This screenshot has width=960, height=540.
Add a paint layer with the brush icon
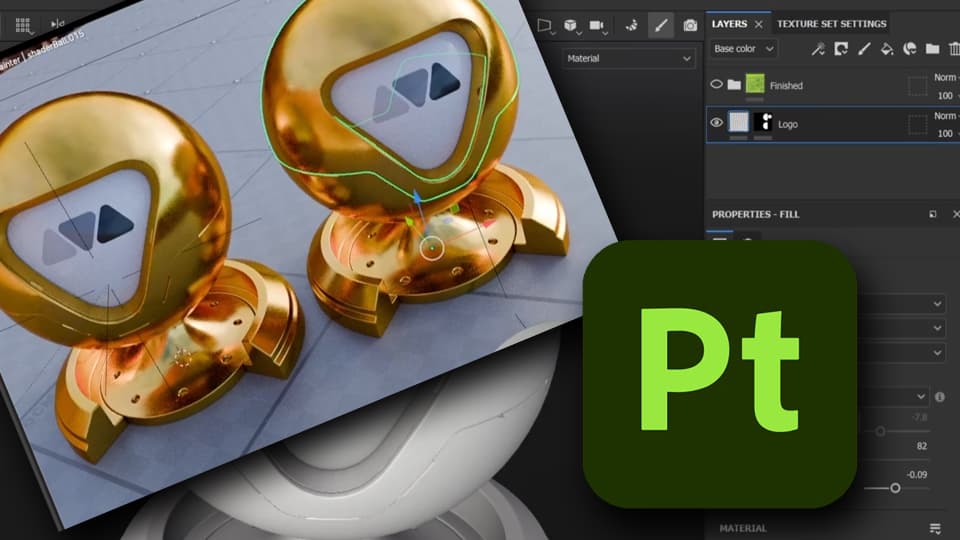[x=864, y=49]
